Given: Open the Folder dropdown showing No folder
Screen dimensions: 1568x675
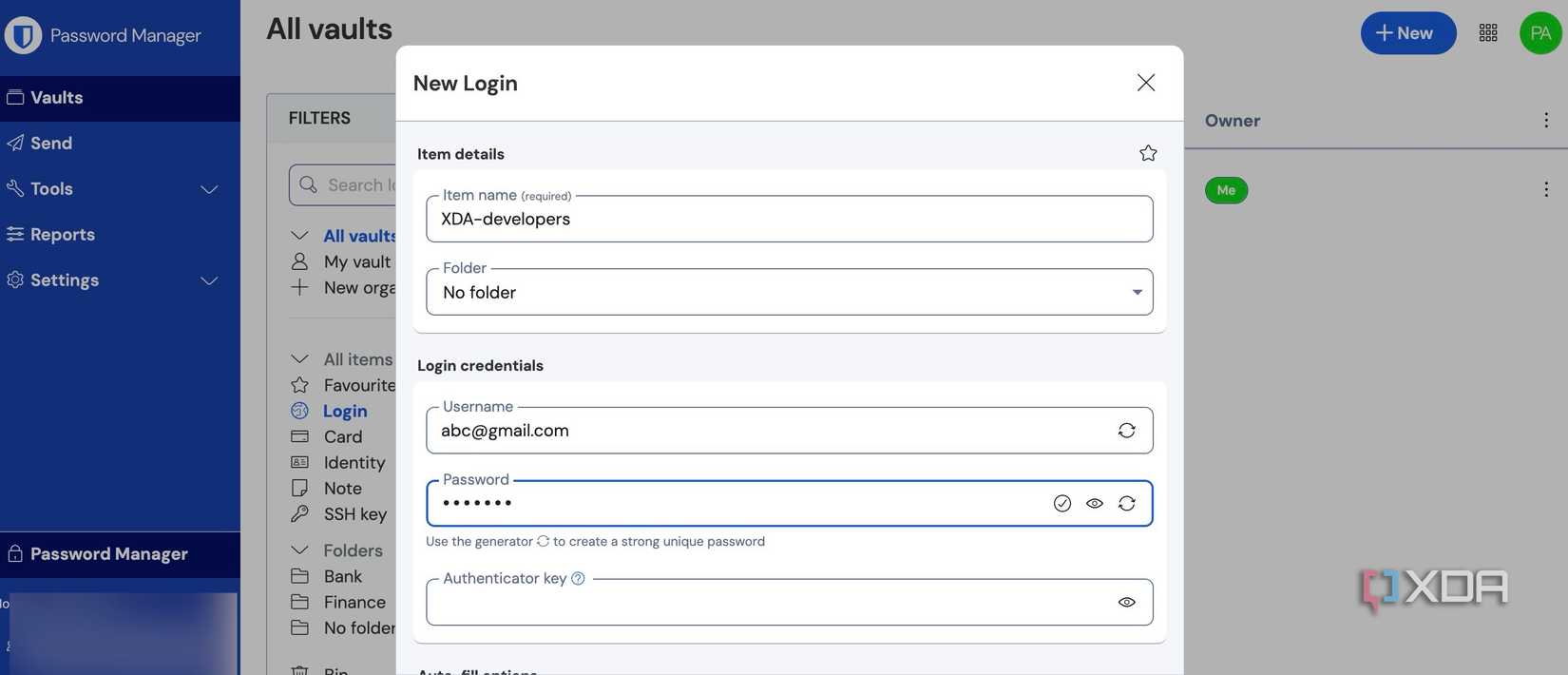Looking at the screenshot, I should [789, 292].
